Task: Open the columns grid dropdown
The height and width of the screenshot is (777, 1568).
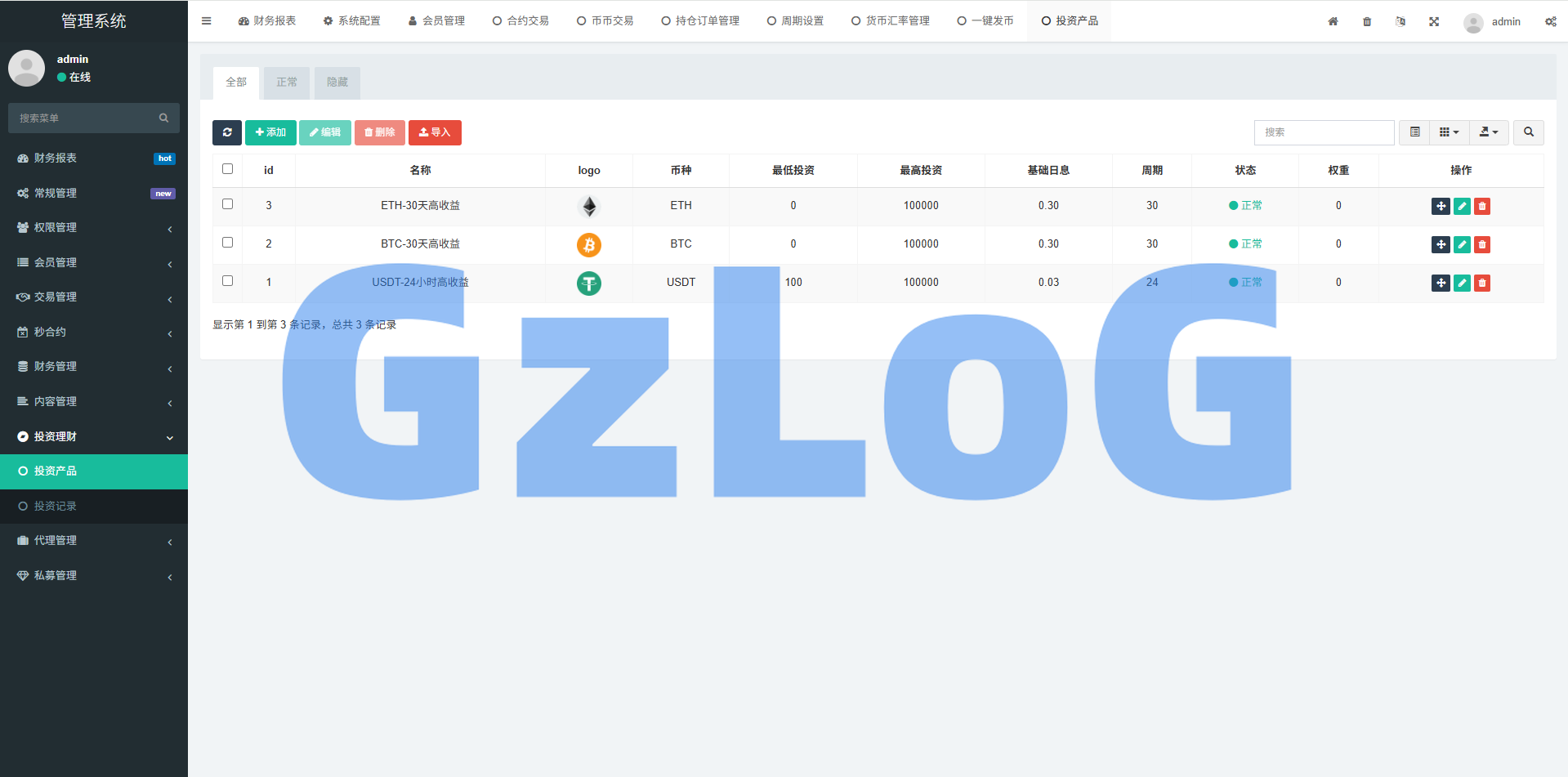Action: (x=1449, y=132)
